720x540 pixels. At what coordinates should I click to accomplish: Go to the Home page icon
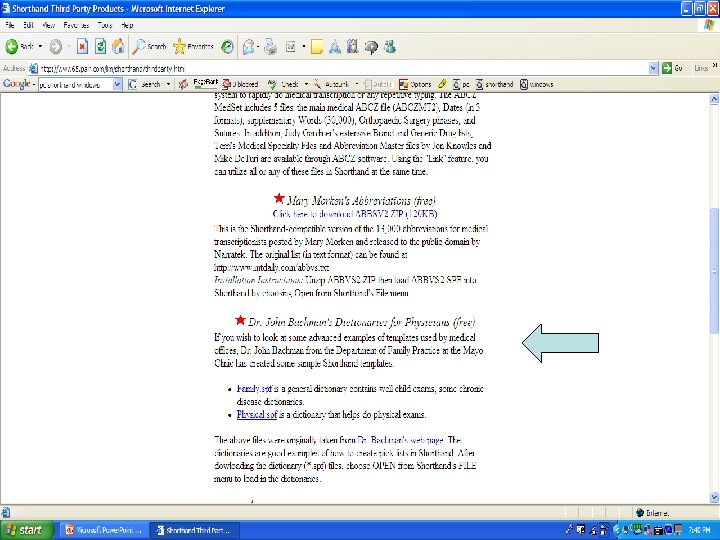[x=118, y=46]
